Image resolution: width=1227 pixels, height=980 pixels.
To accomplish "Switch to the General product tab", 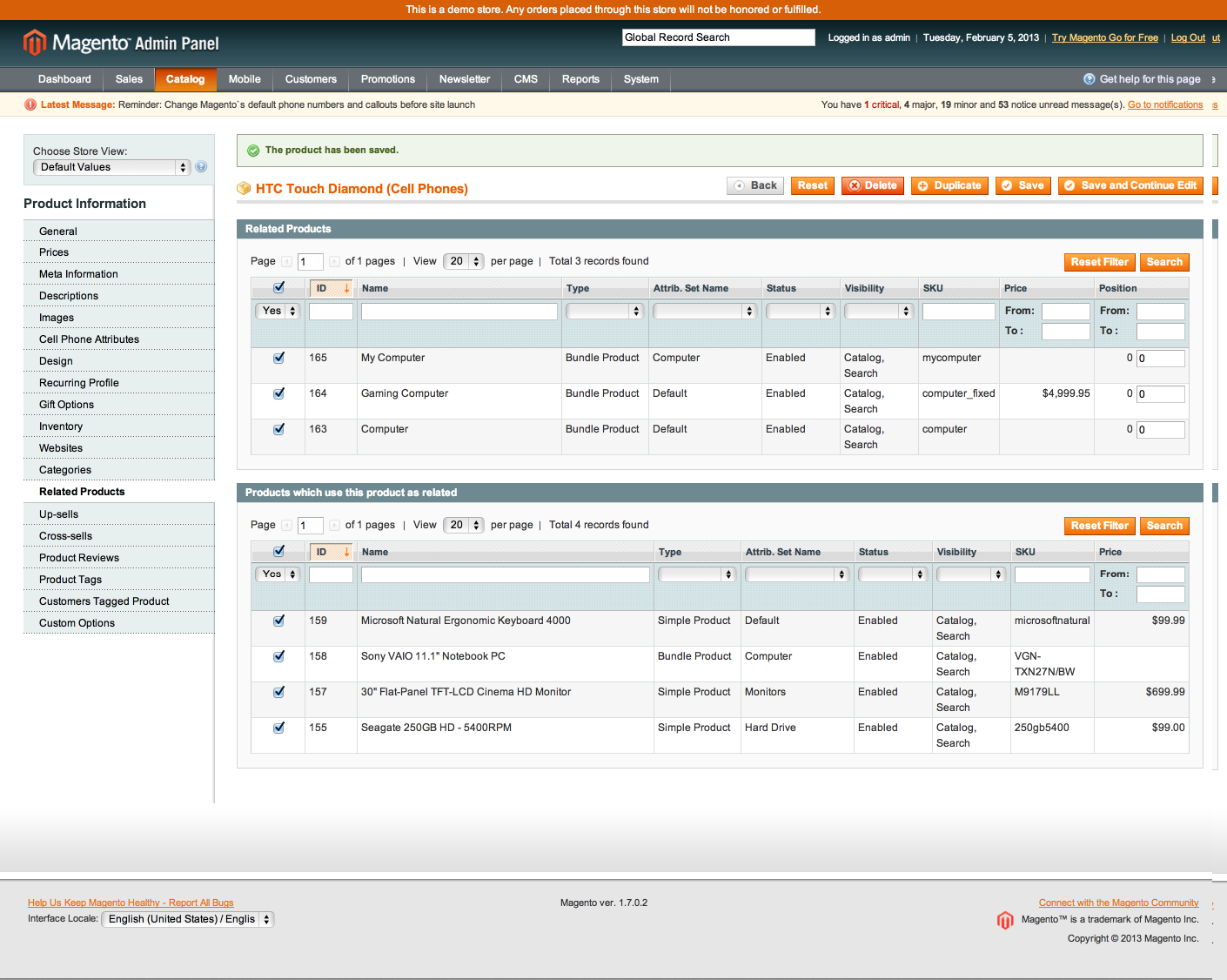I will (x=119, y=232).
